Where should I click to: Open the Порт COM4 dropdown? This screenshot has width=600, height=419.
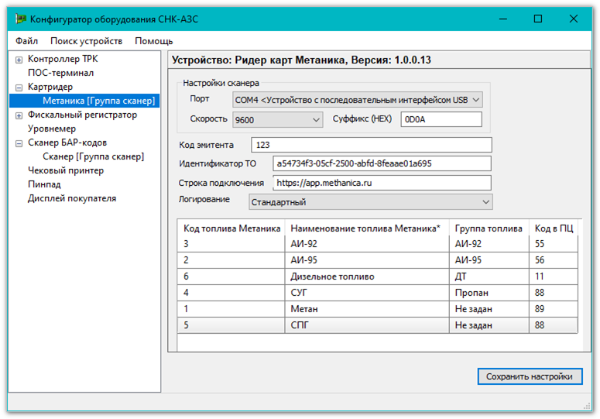point(357,99)
